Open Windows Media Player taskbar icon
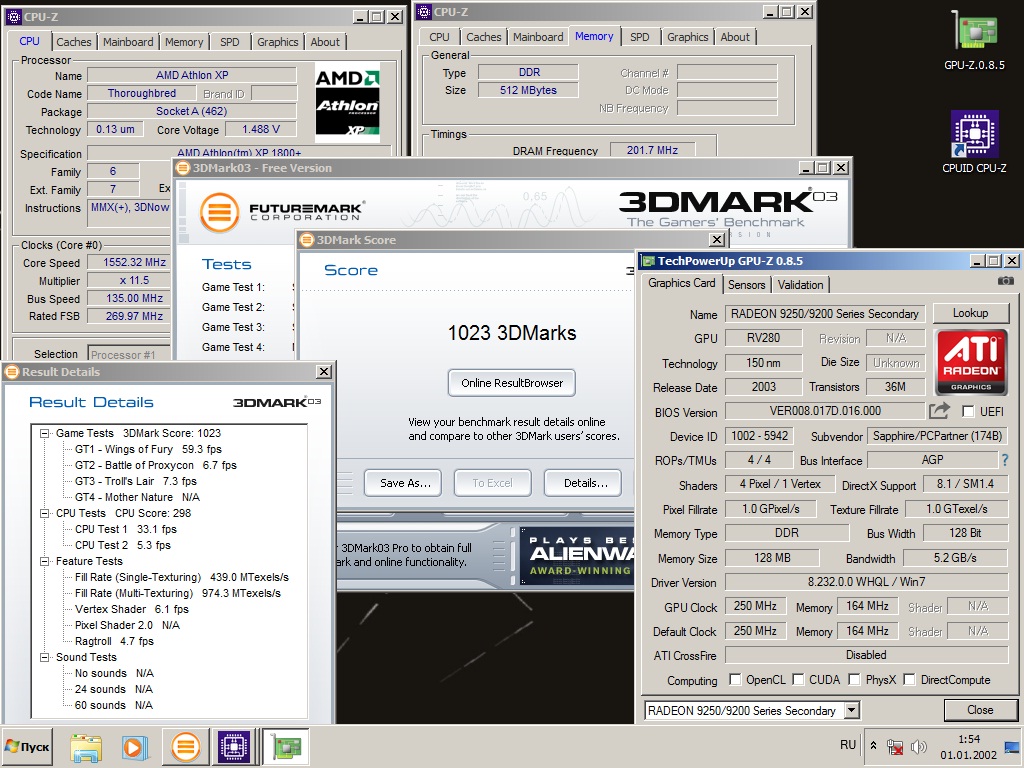 click(x=135, y=747)
